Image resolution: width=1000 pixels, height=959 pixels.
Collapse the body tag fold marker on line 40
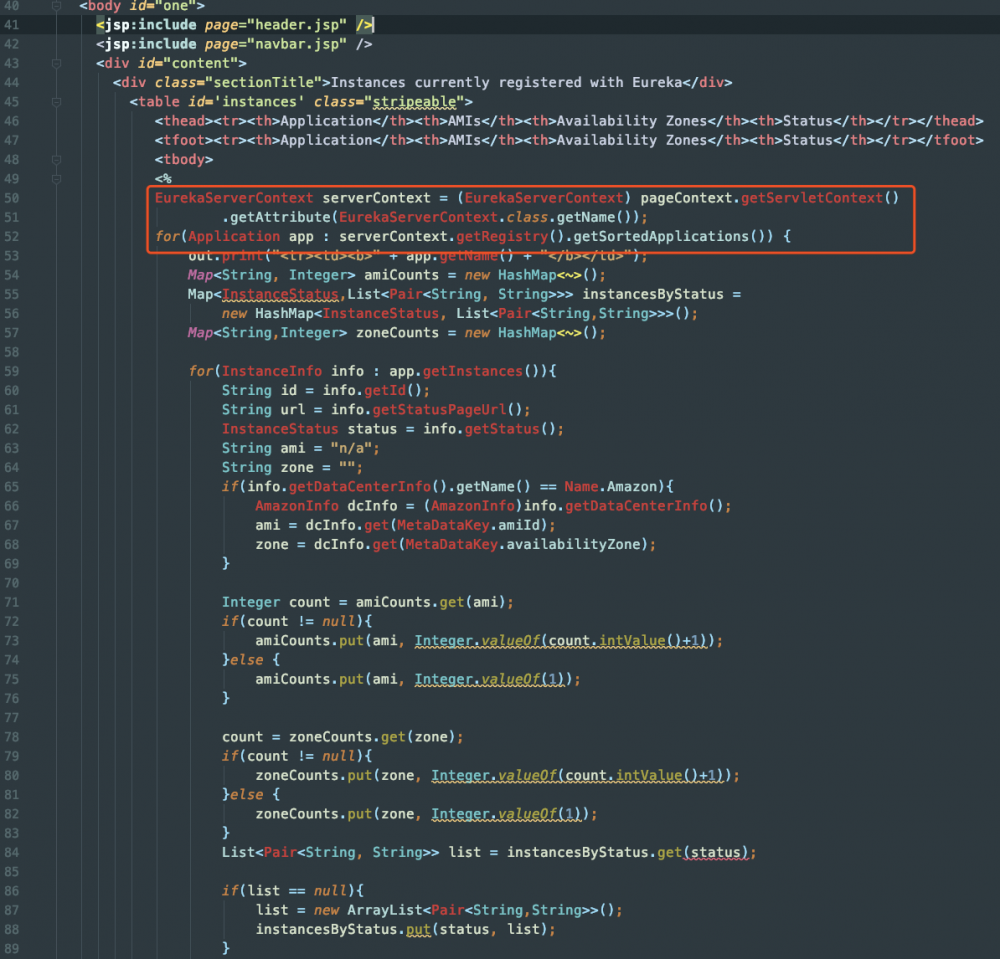[x=56, y=6]
